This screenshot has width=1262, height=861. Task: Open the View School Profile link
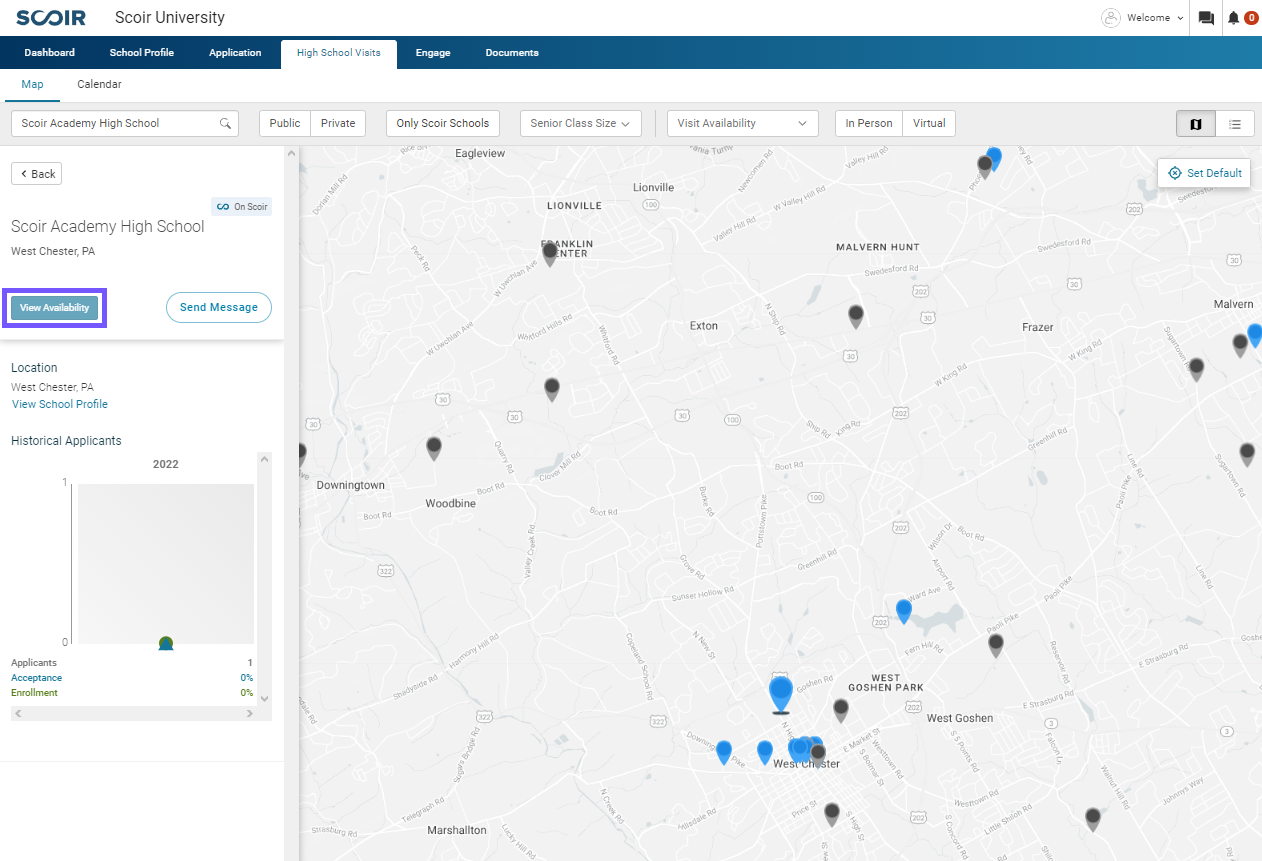click(60, 405)
